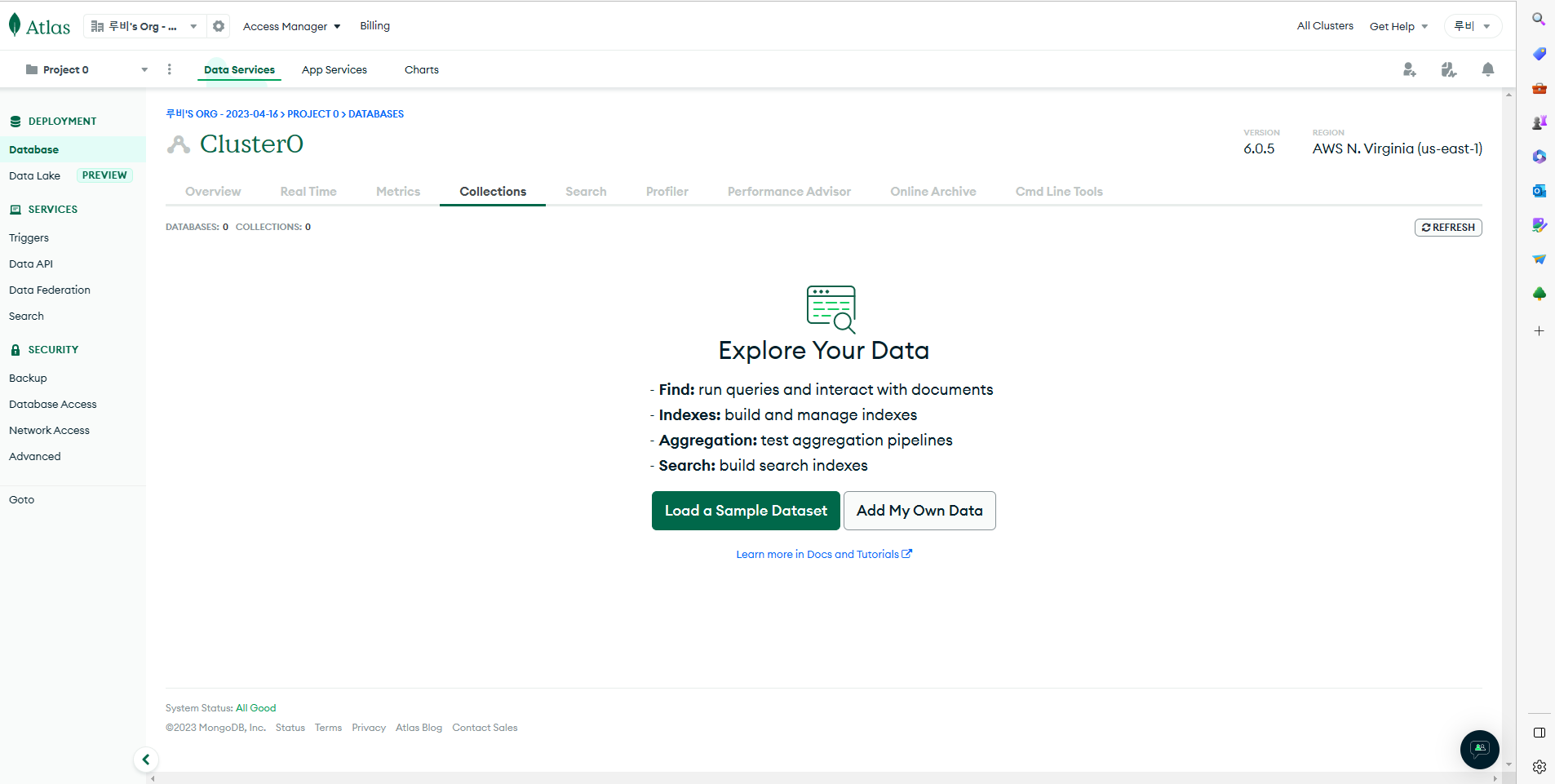Open the blue tag sidebar icon
This screenshot has height=784, width=1555.
pyautogui.click(x=1539, y=54)
